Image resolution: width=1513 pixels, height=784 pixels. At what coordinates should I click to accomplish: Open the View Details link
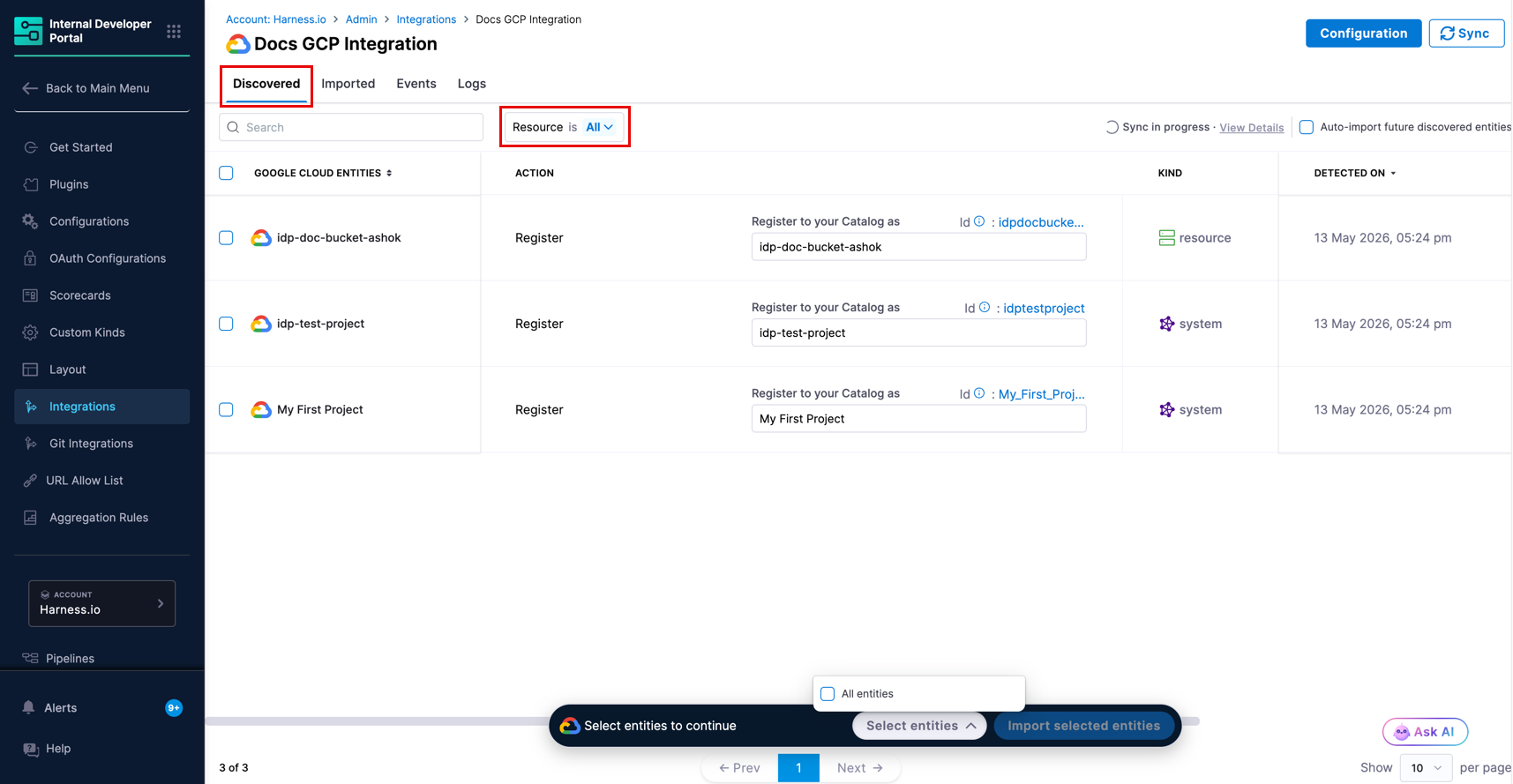1251,128
